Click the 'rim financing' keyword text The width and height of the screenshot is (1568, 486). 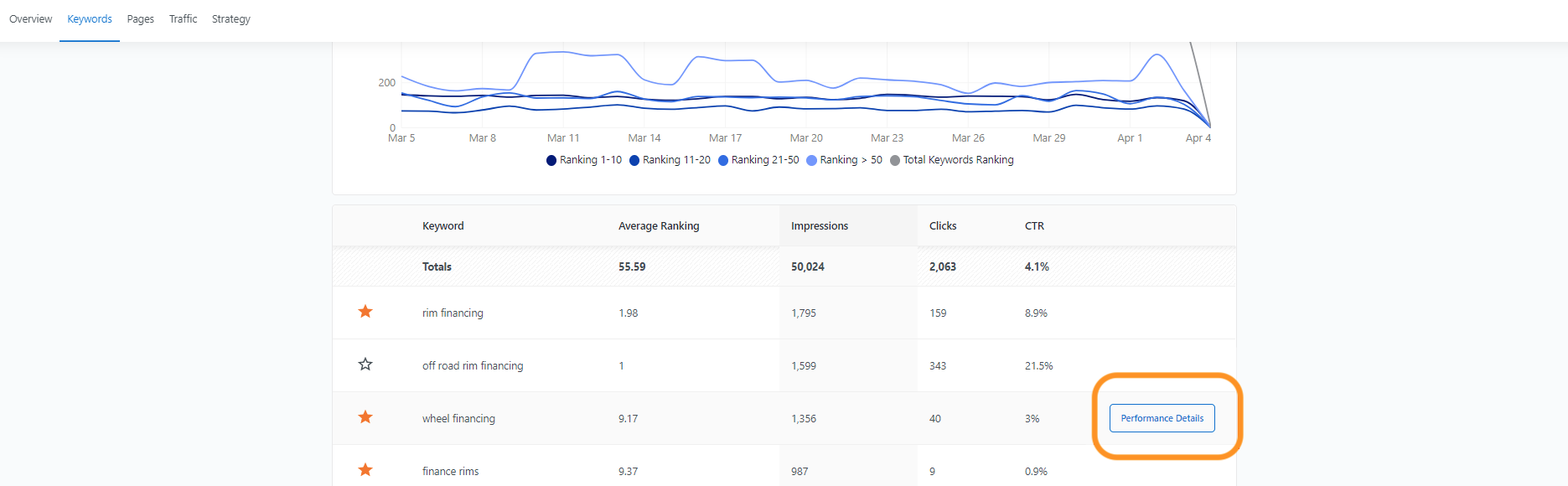(x=453, y=313)
